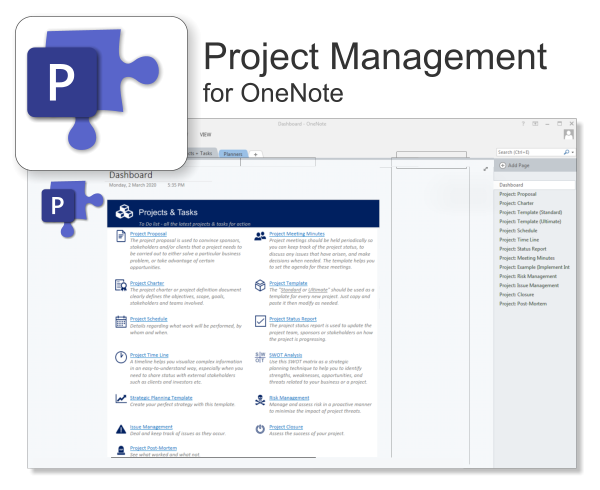Open the Risk Management link
Image resolution: width=600 pixels, height=490 pixels.
[x=289, y=398]
